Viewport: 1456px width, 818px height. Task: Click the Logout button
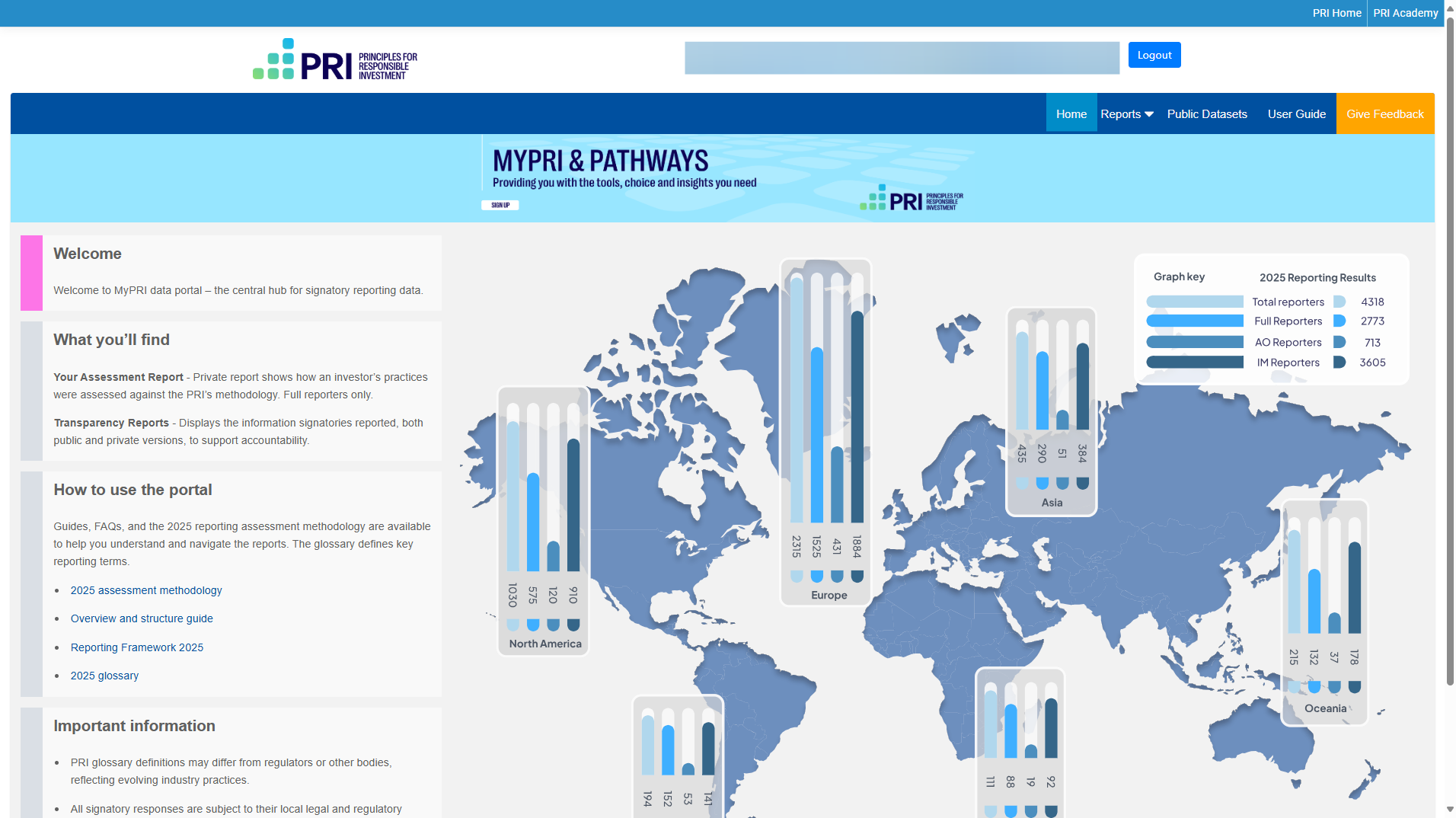point(1154,55)
